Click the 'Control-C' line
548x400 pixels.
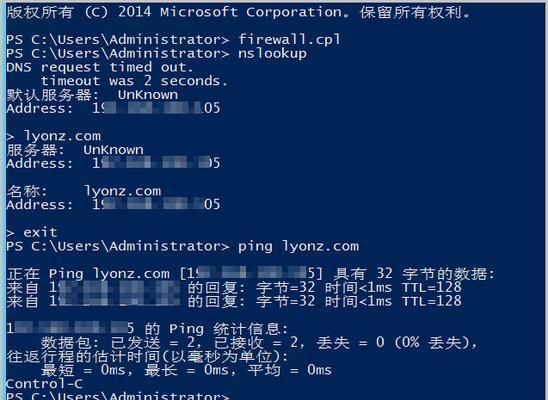tap(44, 384)
